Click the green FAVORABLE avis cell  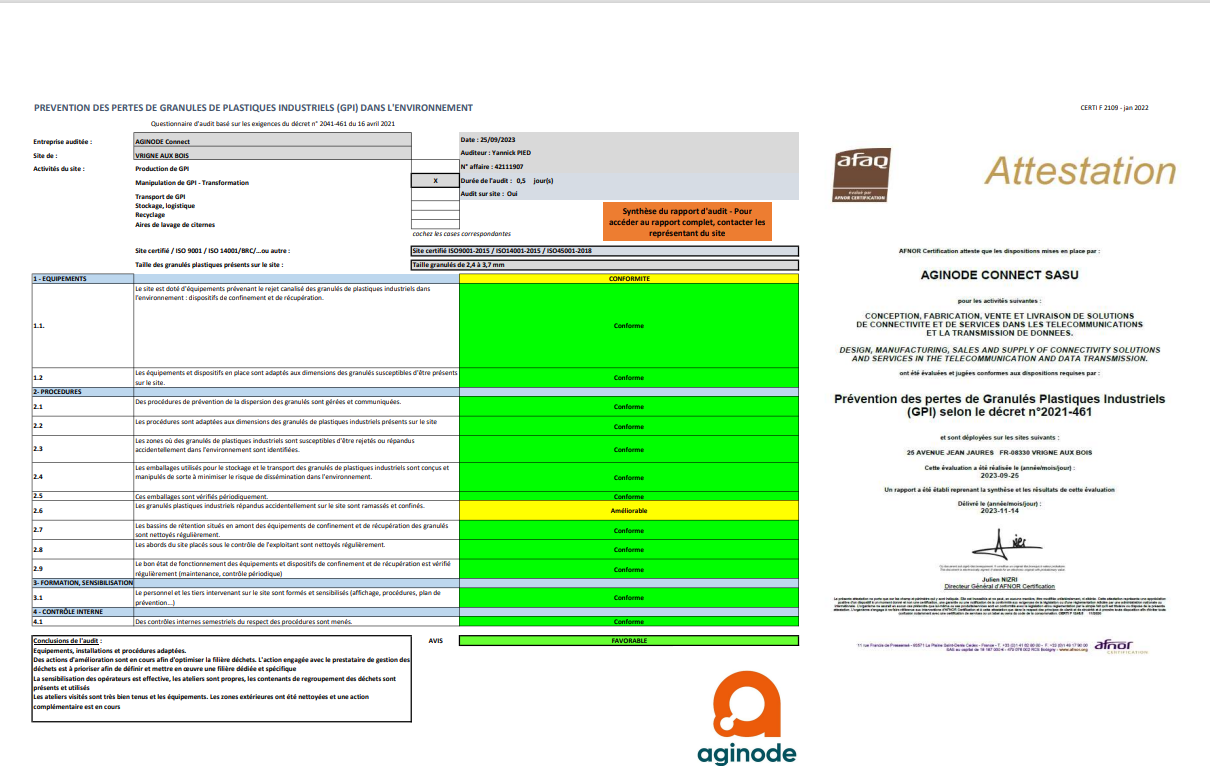pyautogui.click(x=629, y=640)
